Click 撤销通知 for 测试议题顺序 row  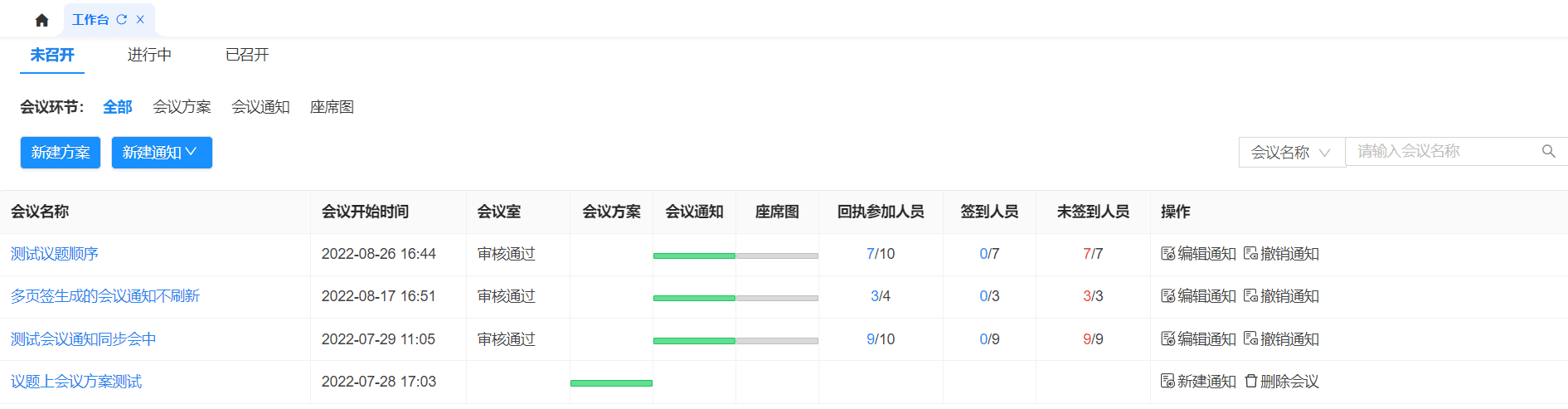click(x=1281, y=254)
